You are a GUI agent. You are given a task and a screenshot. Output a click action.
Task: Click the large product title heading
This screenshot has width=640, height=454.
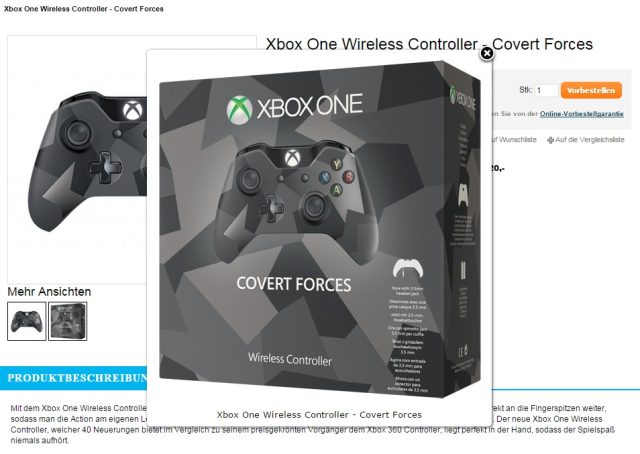coord(429,44)
